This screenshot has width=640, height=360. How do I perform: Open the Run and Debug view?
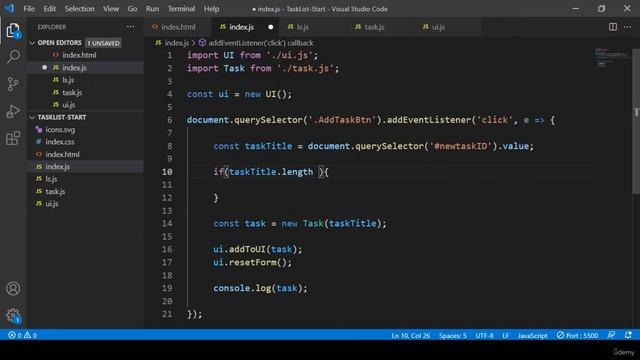(x=13, y=111)
